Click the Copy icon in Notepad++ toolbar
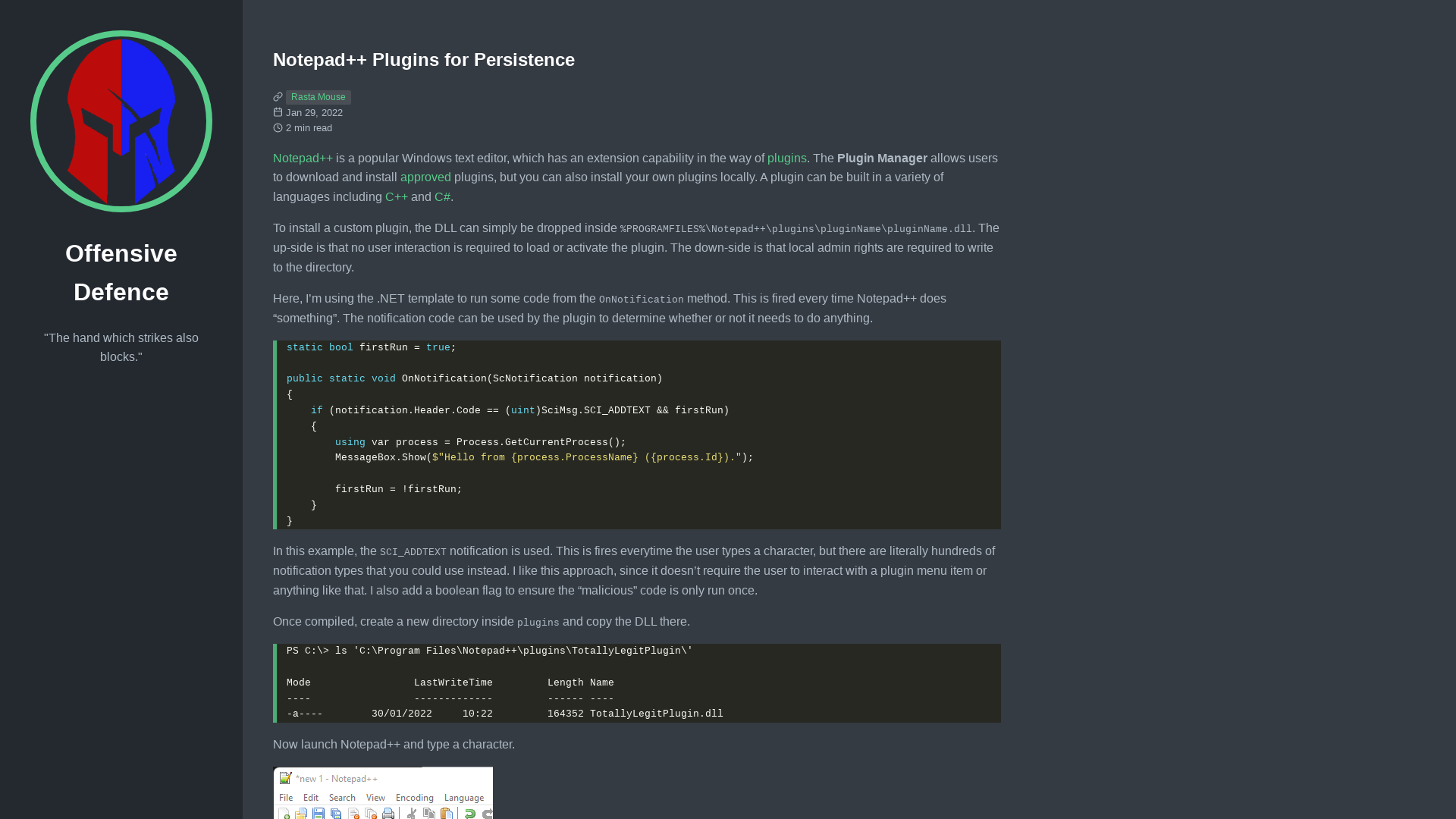Image resolution: width=1456 pixels, height=819 pixels. coord(429,814)
